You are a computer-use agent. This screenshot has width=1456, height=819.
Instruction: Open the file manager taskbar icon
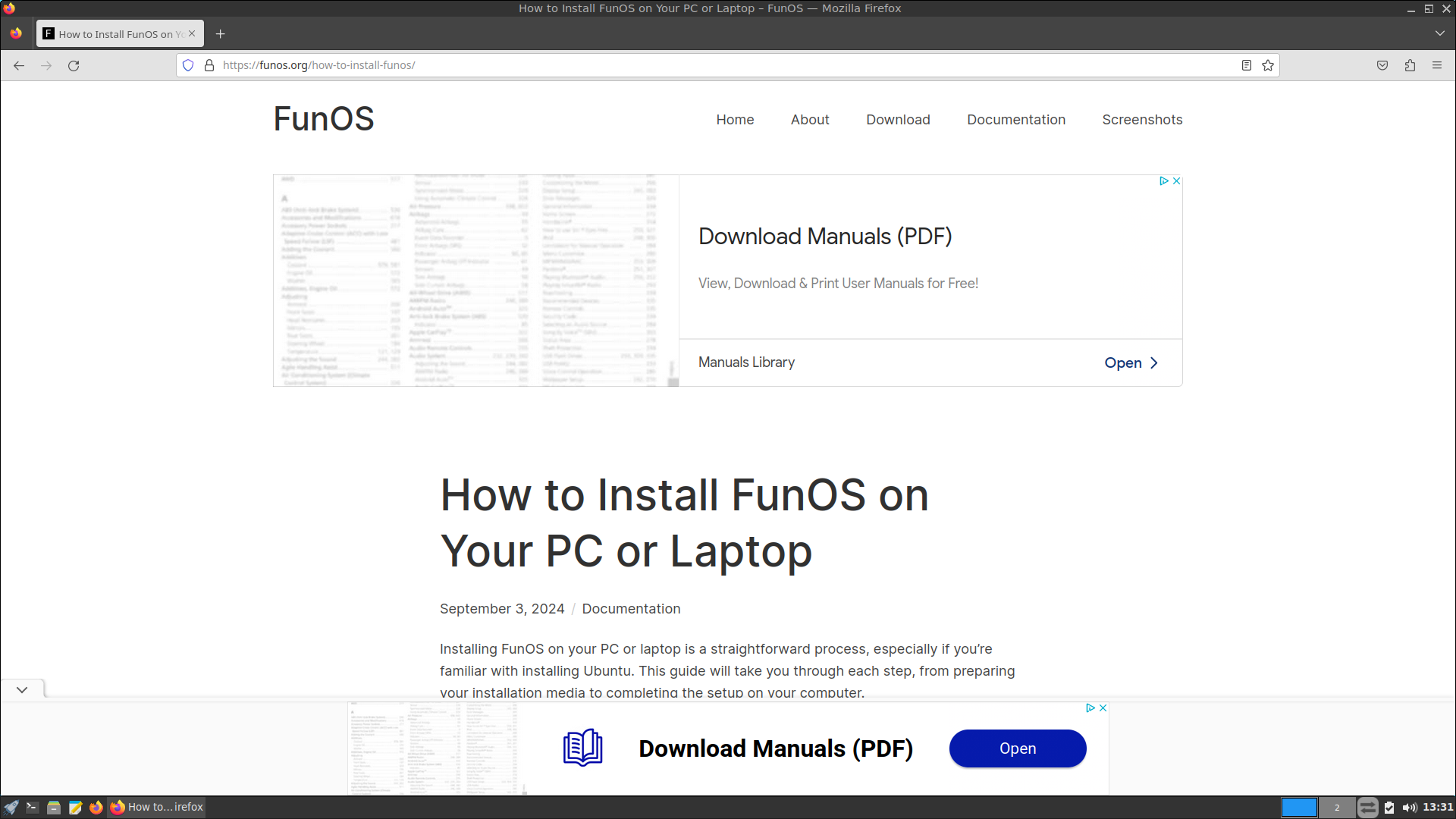[x=53, y=808]
